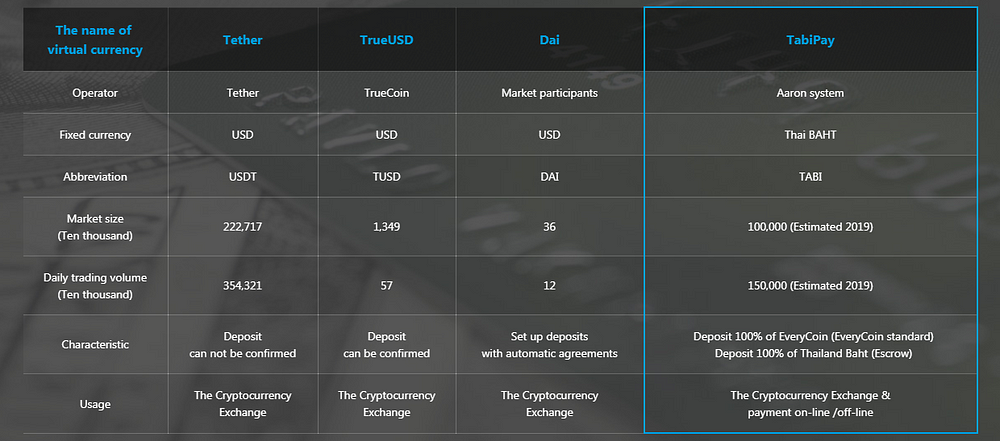Select the Market participants cell
The width and height of the screenshot is (1000, 441).
[549, 93]
